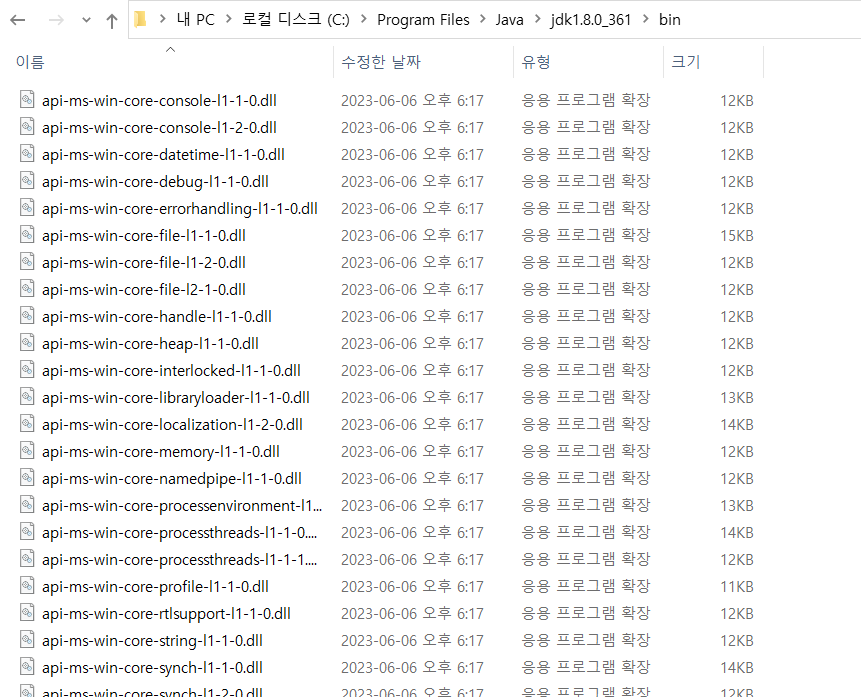The width and height of the screenshot is (861, 697).
Task: Click the icon beside api-ms-win-core-debug-l1-1-0.dll
Action: 27,181
